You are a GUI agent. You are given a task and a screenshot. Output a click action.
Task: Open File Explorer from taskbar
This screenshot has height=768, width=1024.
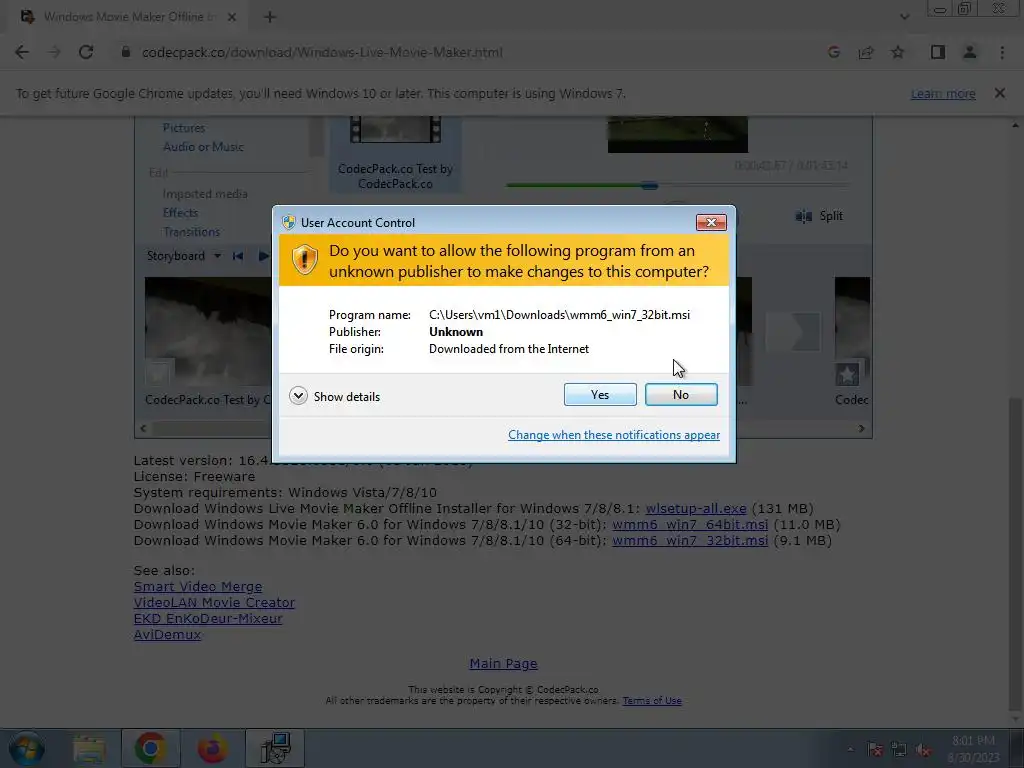tap(89, 748)
